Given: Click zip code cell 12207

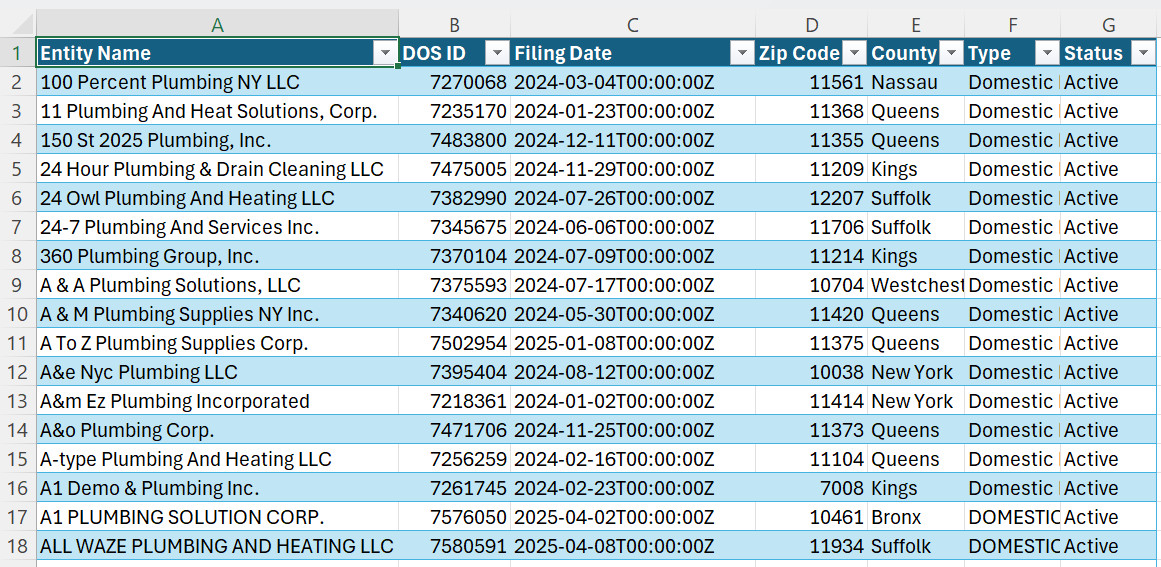Looking at the screenshot, I should [x=812, y=198].
